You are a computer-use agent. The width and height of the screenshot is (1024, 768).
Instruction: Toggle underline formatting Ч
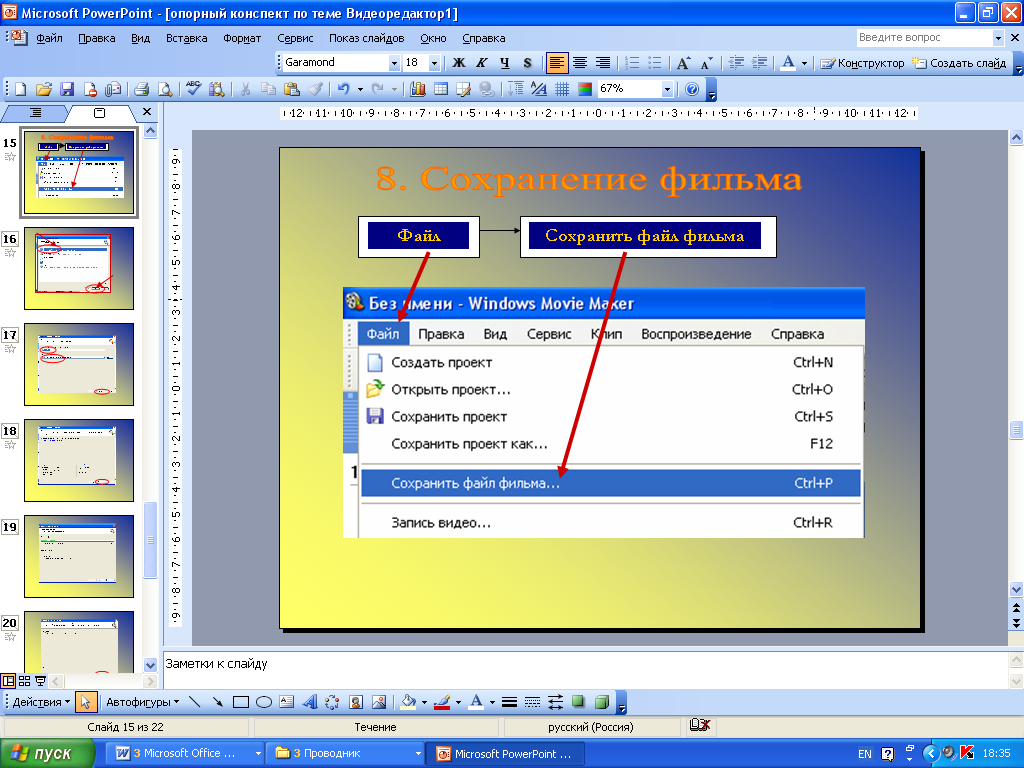click(505, 63)
